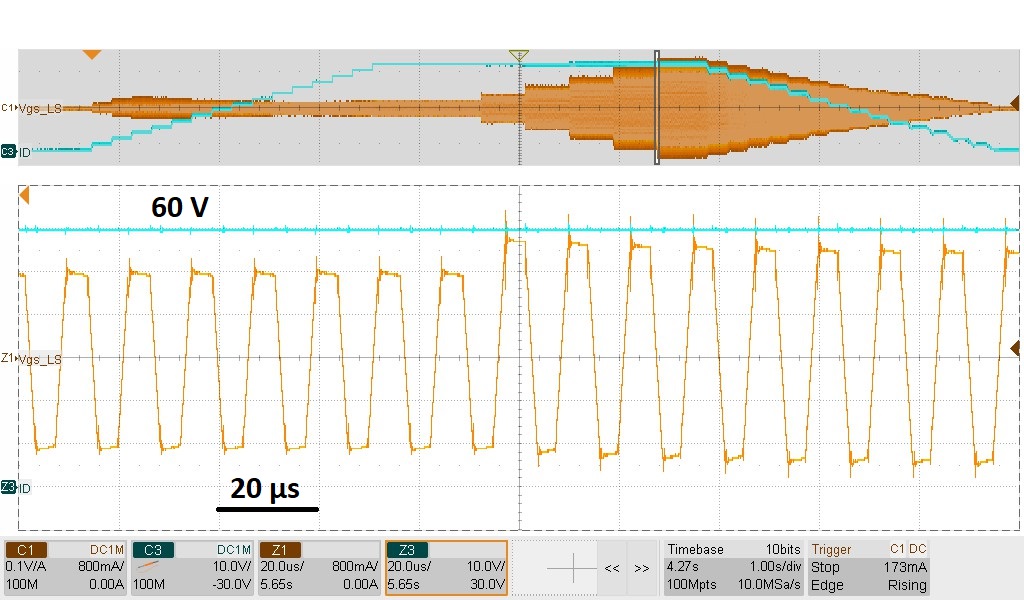
Task: Click the 60 V annotation label
Action: coord(180,208)
